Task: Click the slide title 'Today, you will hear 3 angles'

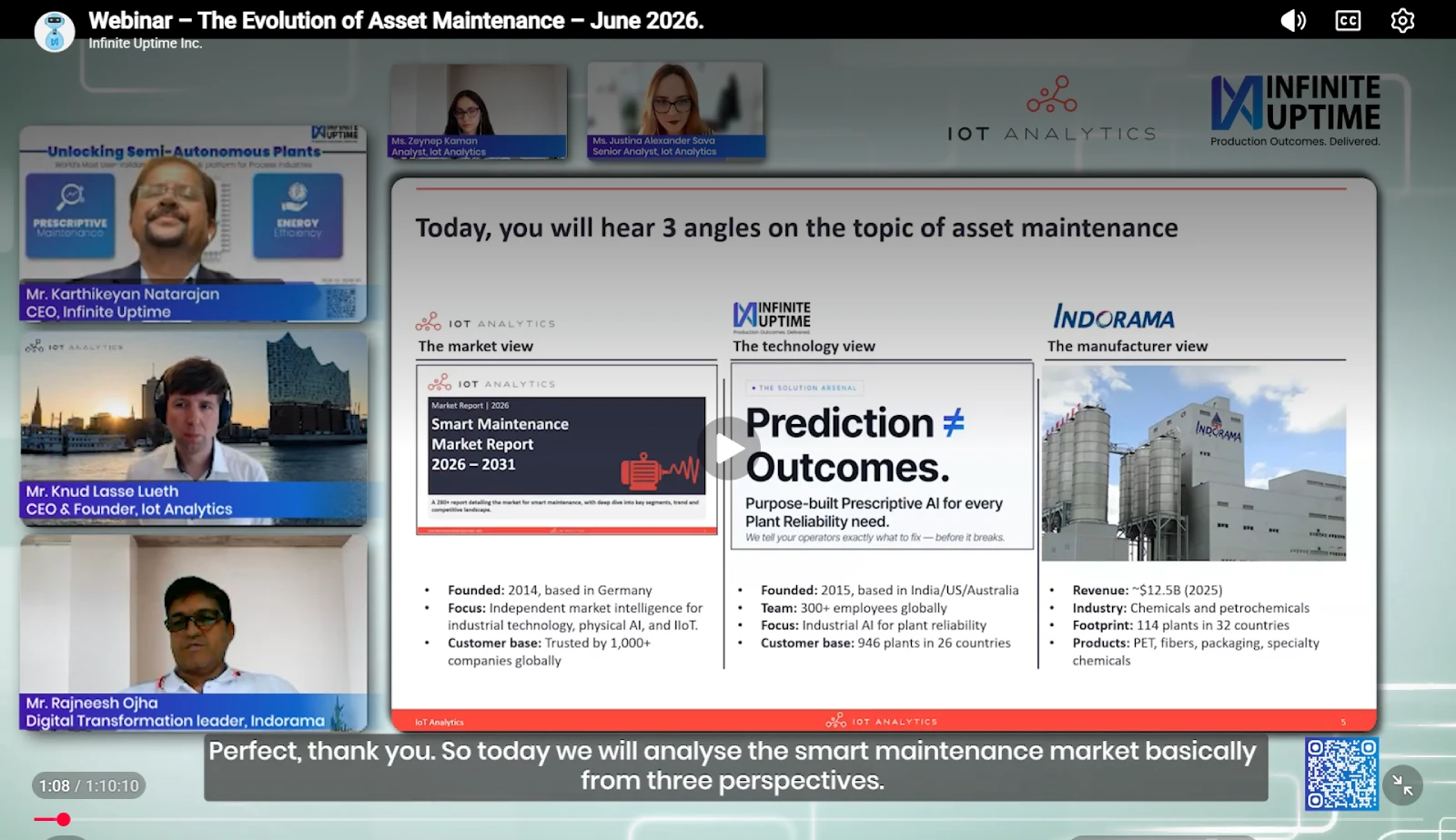Action: (x=796, y=228)
